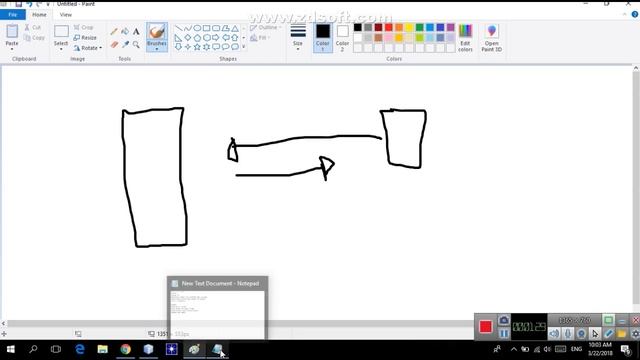Viewport: 640px width, 360px height.
Task: Toggle the recorder green capture-region button
Action: point(608,320)
